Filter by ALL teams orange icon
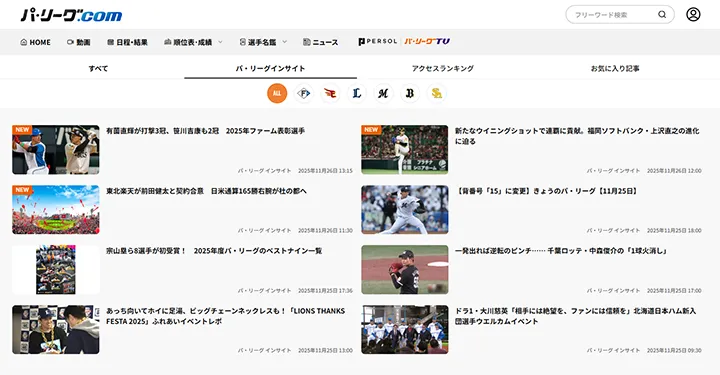 [x=277, y=93]
